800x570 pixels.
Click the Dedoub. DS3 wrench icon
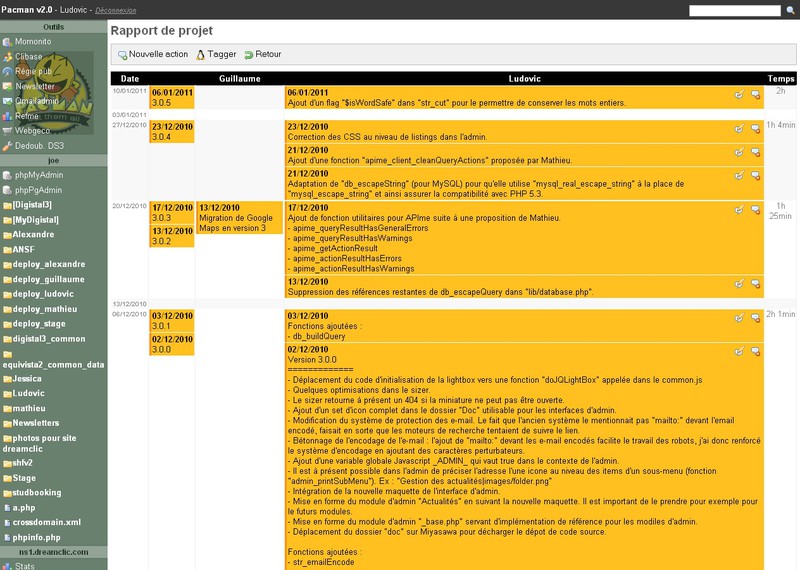(7, 146)
